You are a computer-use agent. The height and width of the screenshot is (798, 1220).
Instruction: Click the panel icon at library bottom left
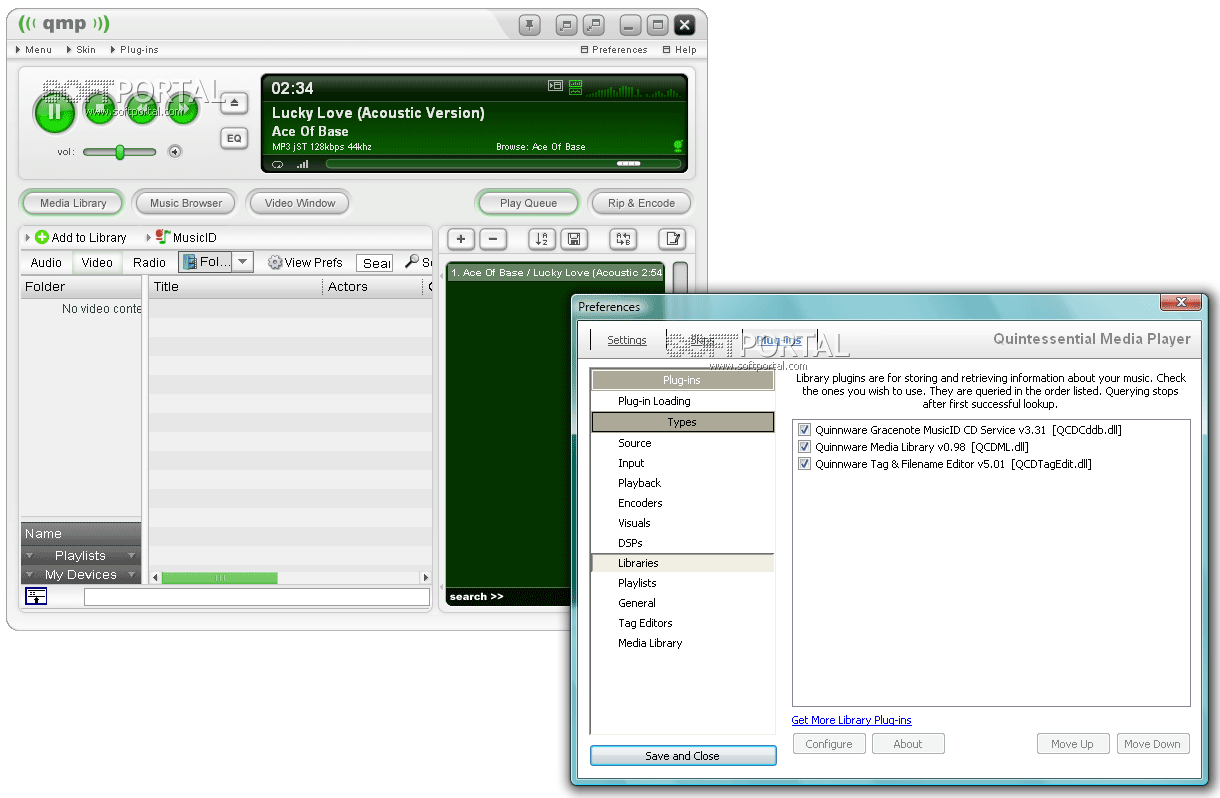[x=36, y=596]
